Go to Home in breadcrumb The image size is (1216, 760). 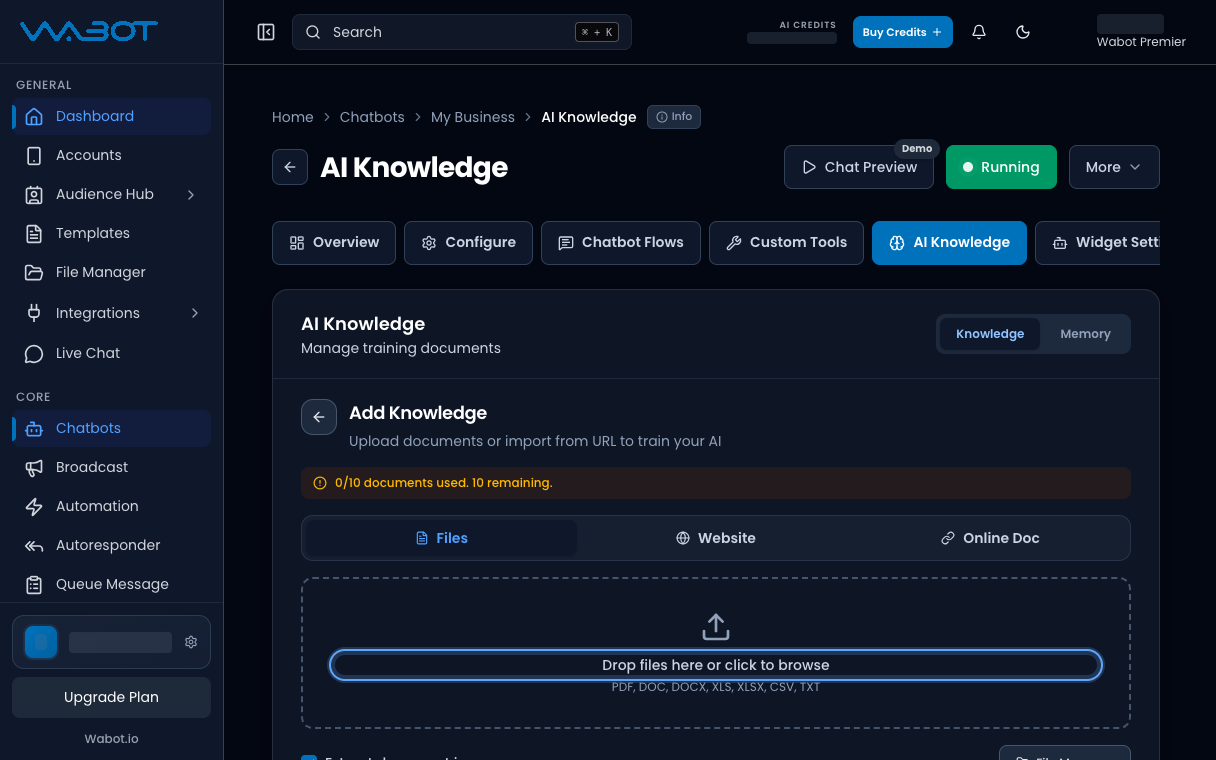pos(293,117)
